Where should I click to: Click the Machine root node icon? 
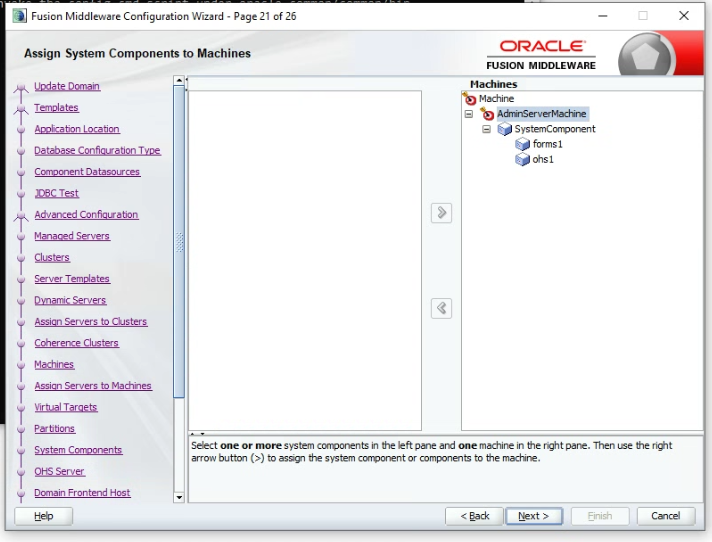470,99
